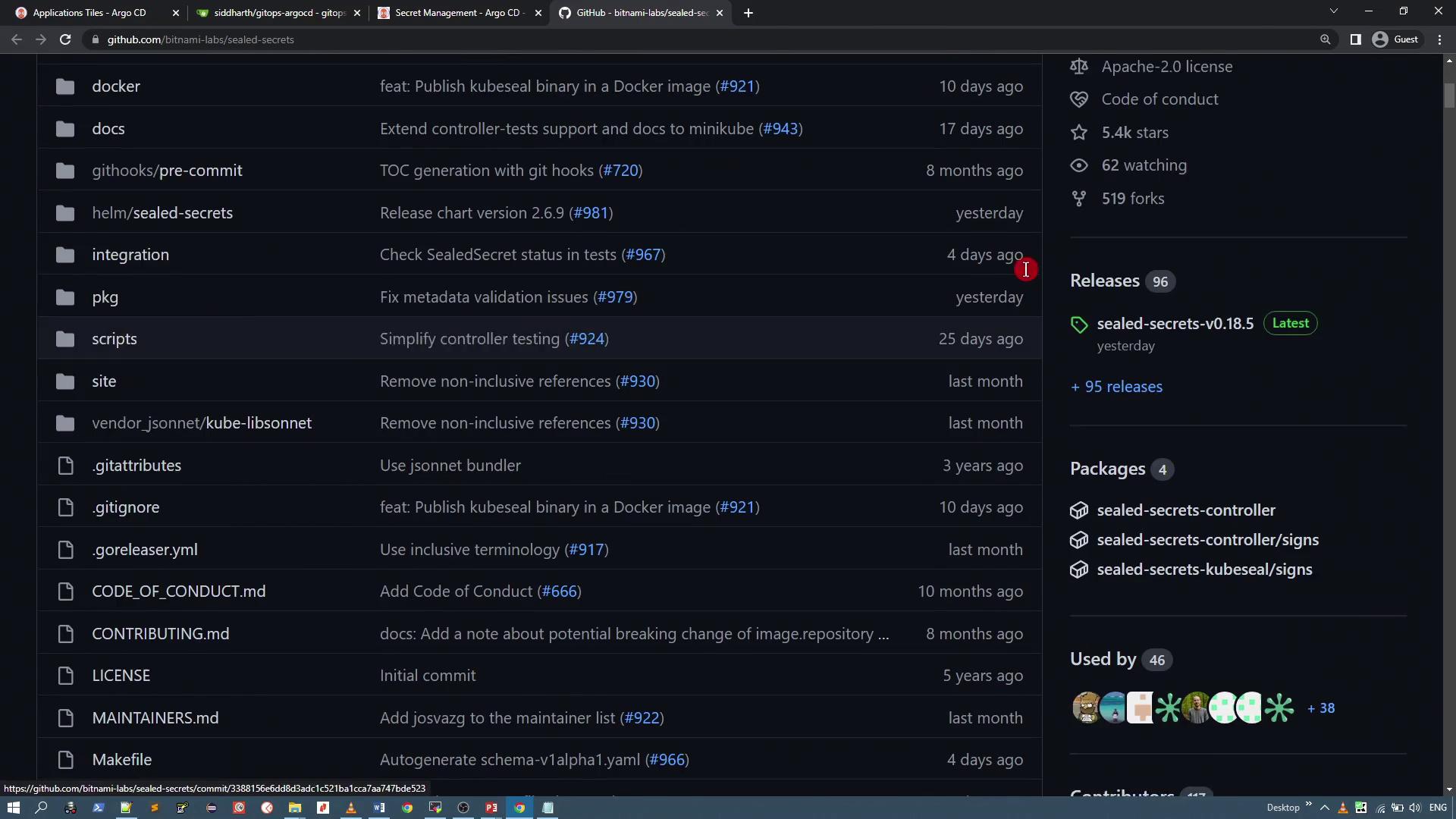Click the tag icon next to sealed-secrets-v0.18.5

[1078, 325]
